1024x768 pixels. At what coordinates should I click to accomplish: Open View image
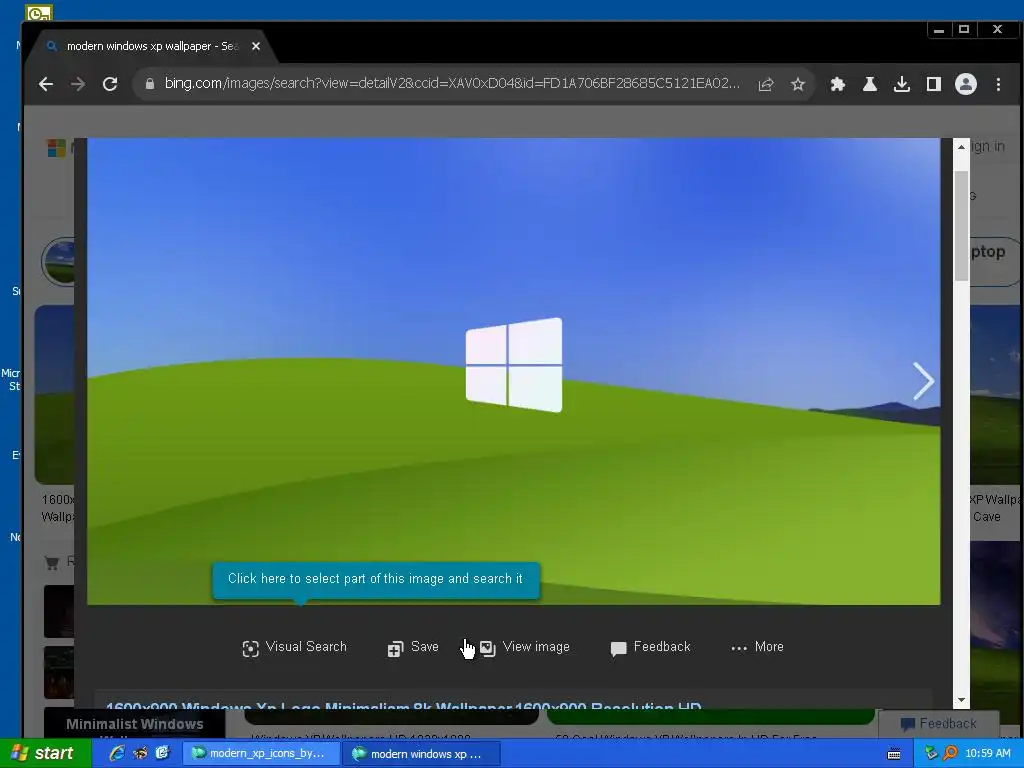tap(525, 647)
